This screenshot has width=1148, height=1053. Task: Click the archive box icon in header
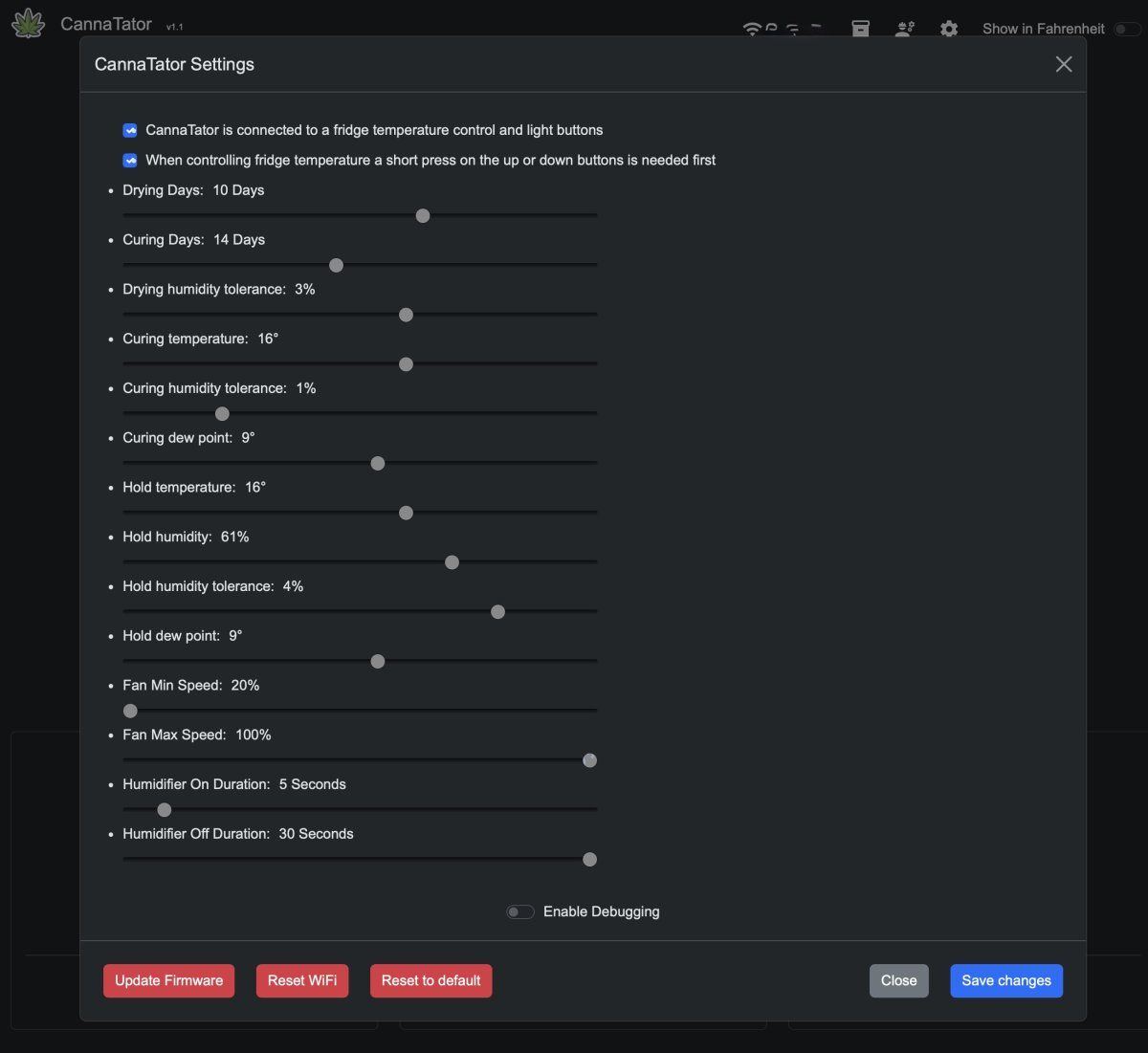click(861, 29)
